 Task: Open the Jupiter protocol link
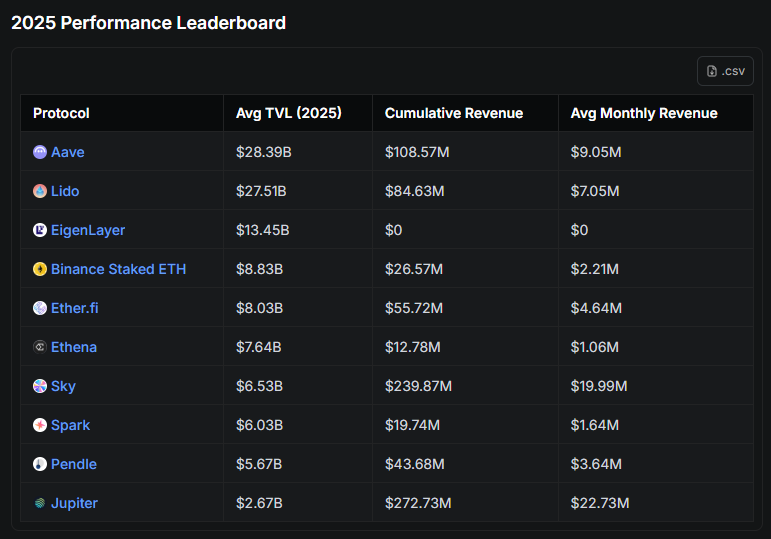(x=74, y=503)
